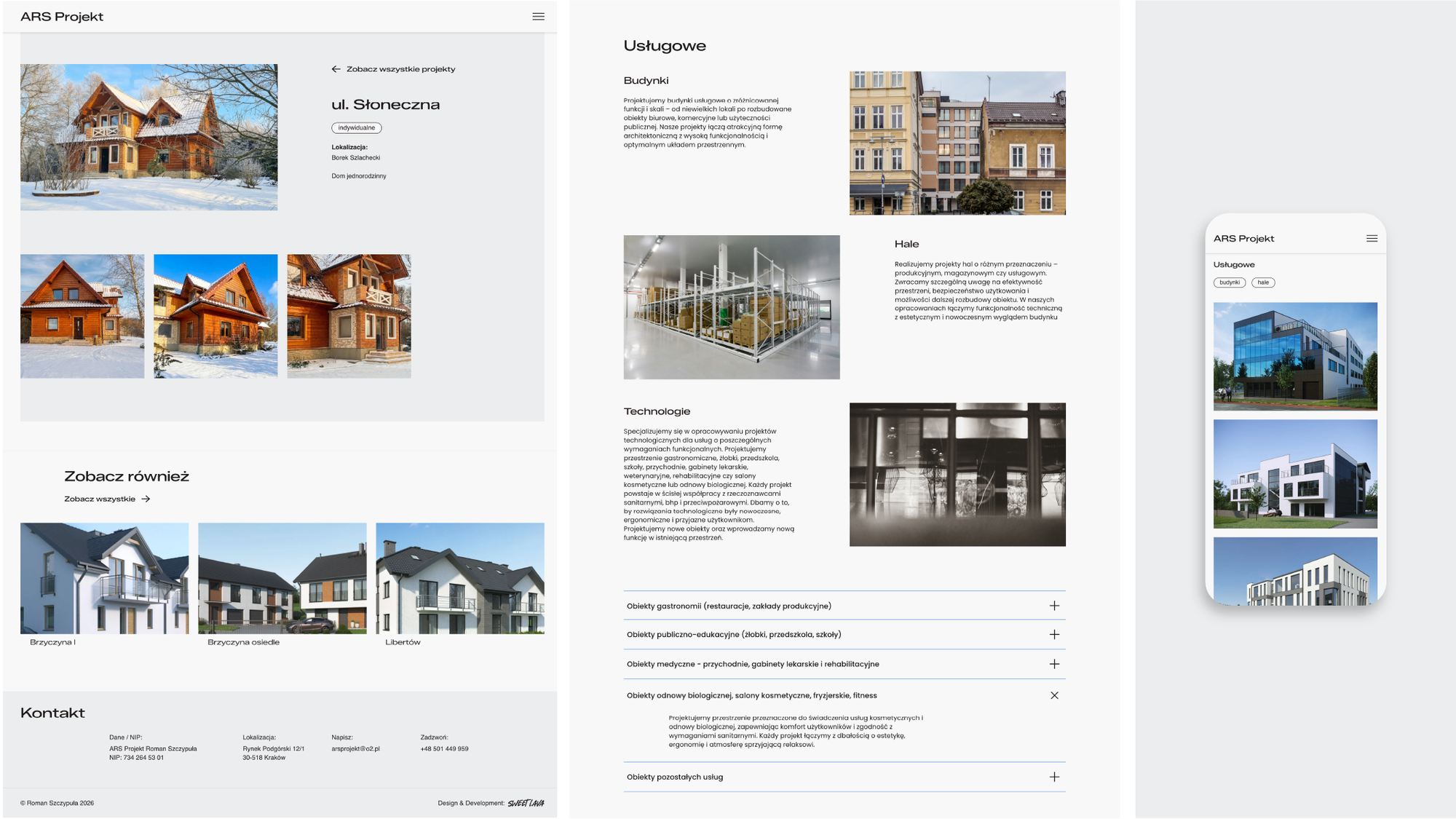
Task: Open the Brzyczyna I project image
Action: click(105, 578)
